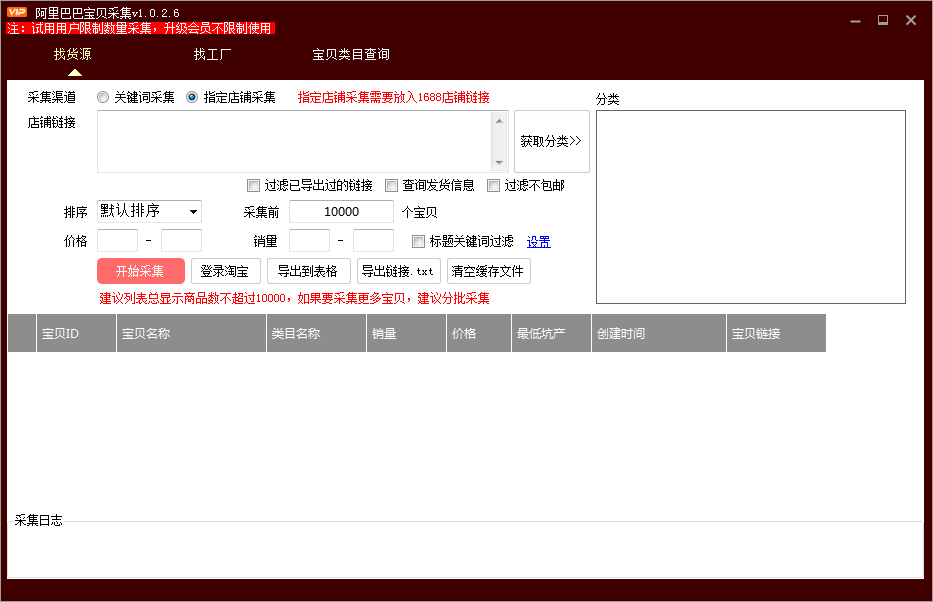Close the 阿里巴巴宝贝采集 window

(911, 20)
